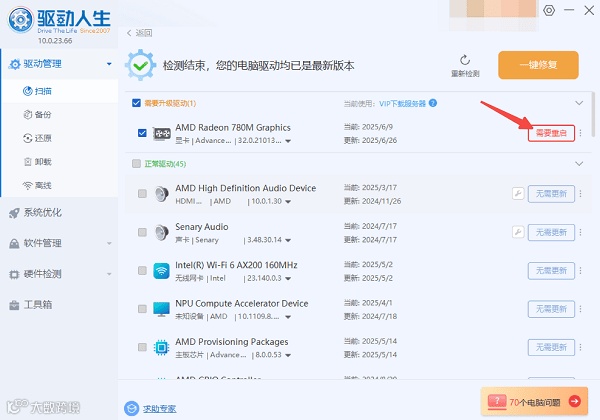Expand the 软件管理 sidebar menu arrow
Viewport: 600px width, 420px height.
point(109,243)
